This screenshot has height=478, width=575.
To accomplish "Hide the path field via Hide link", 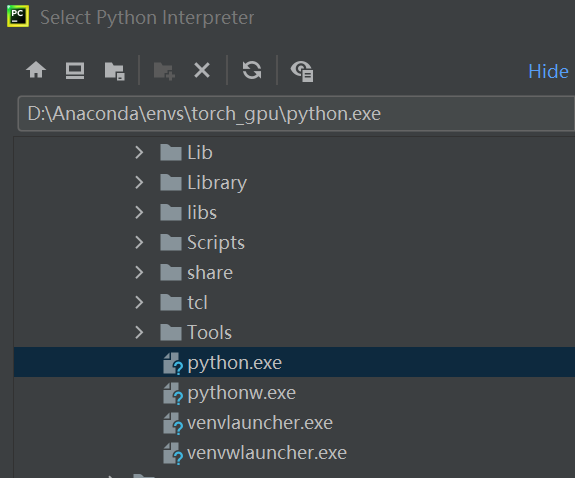I will 548,71.
